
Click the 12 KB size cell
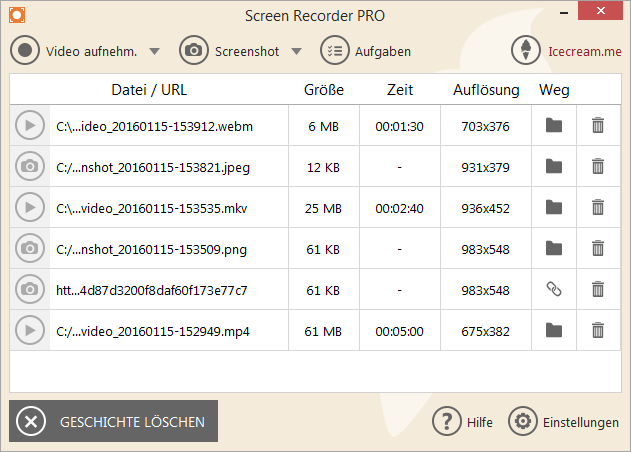pos(324,167)
